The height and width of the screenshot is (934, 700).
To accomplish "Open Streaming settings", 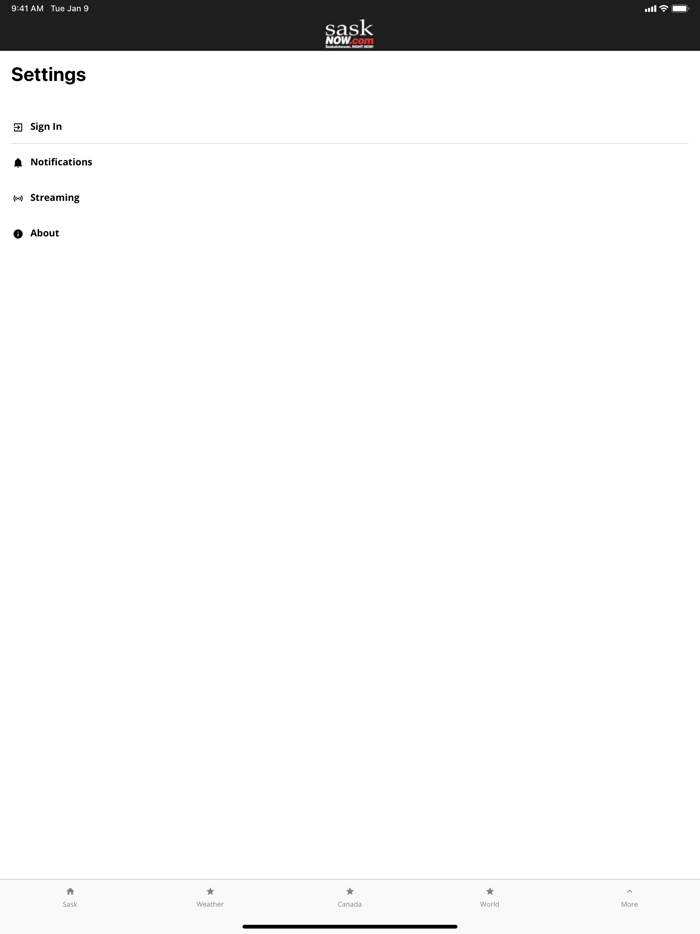I will (350, 198).
